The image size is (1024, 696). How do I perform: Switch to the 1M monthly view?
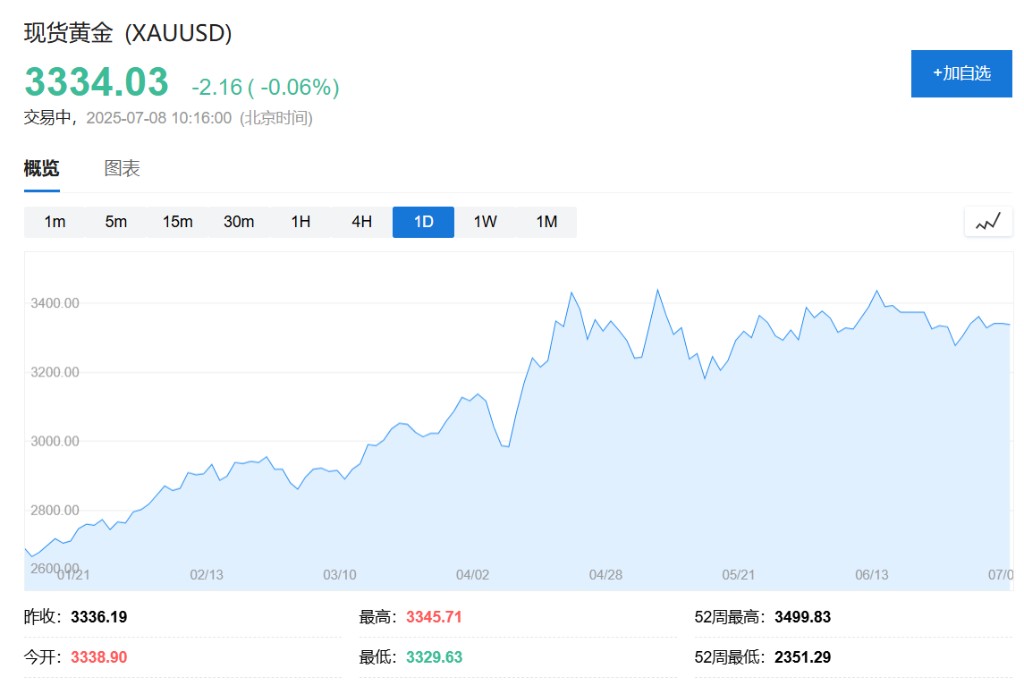click(546, 222)
